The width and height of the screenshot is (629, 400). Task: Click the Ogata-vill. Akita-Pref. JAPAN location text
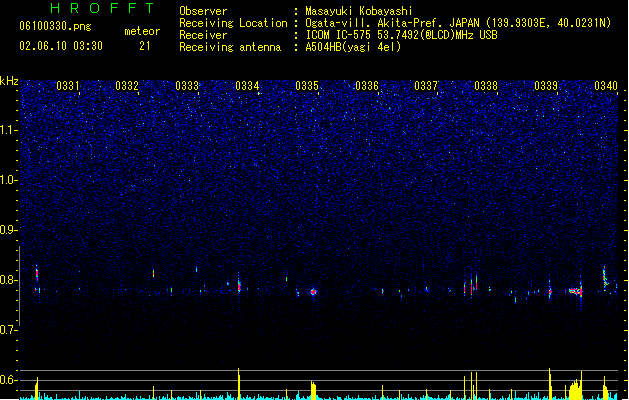pyautogui.click(x=458, y=23)
